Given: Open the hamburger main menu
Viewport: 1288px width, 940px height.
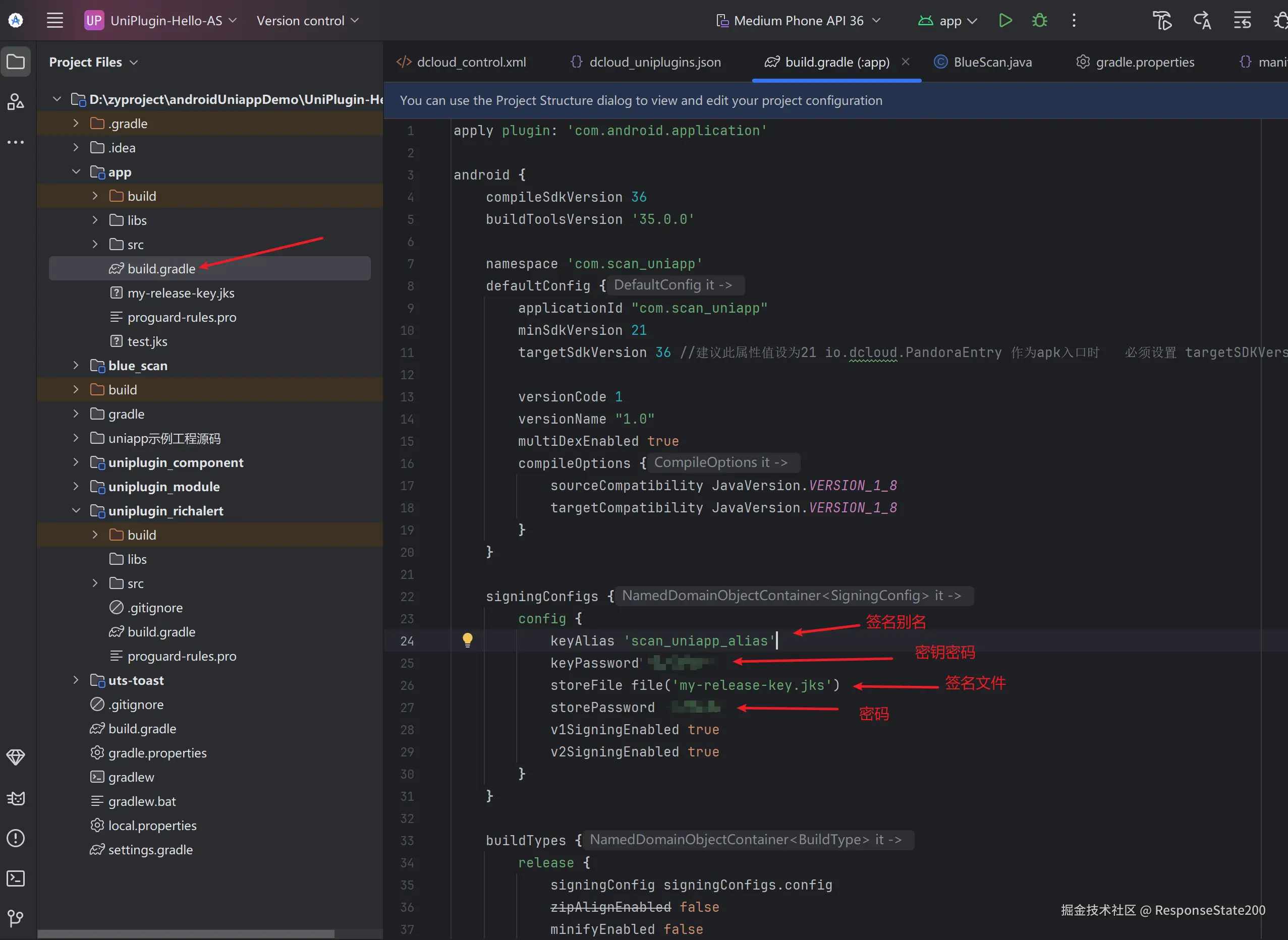Looking at the screenshot, I should click(x=54, y=21).
